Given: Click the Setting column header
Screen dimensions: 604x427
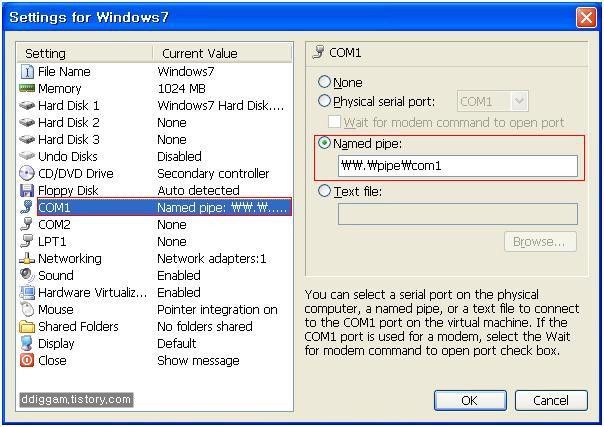Looking at the screenshot, I should coord(85,54).
